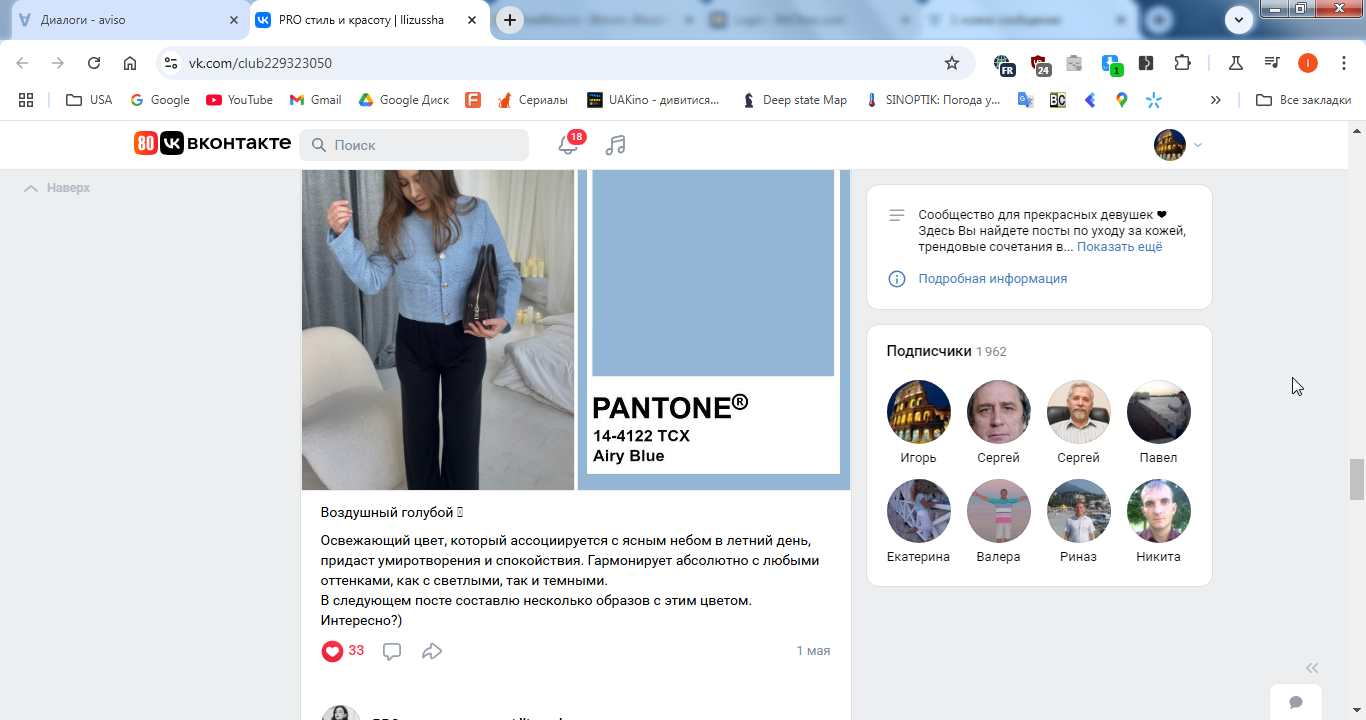Open the site information icon in the address bar
Viewport: 1366px width, 720px height.
pos(171,63)
